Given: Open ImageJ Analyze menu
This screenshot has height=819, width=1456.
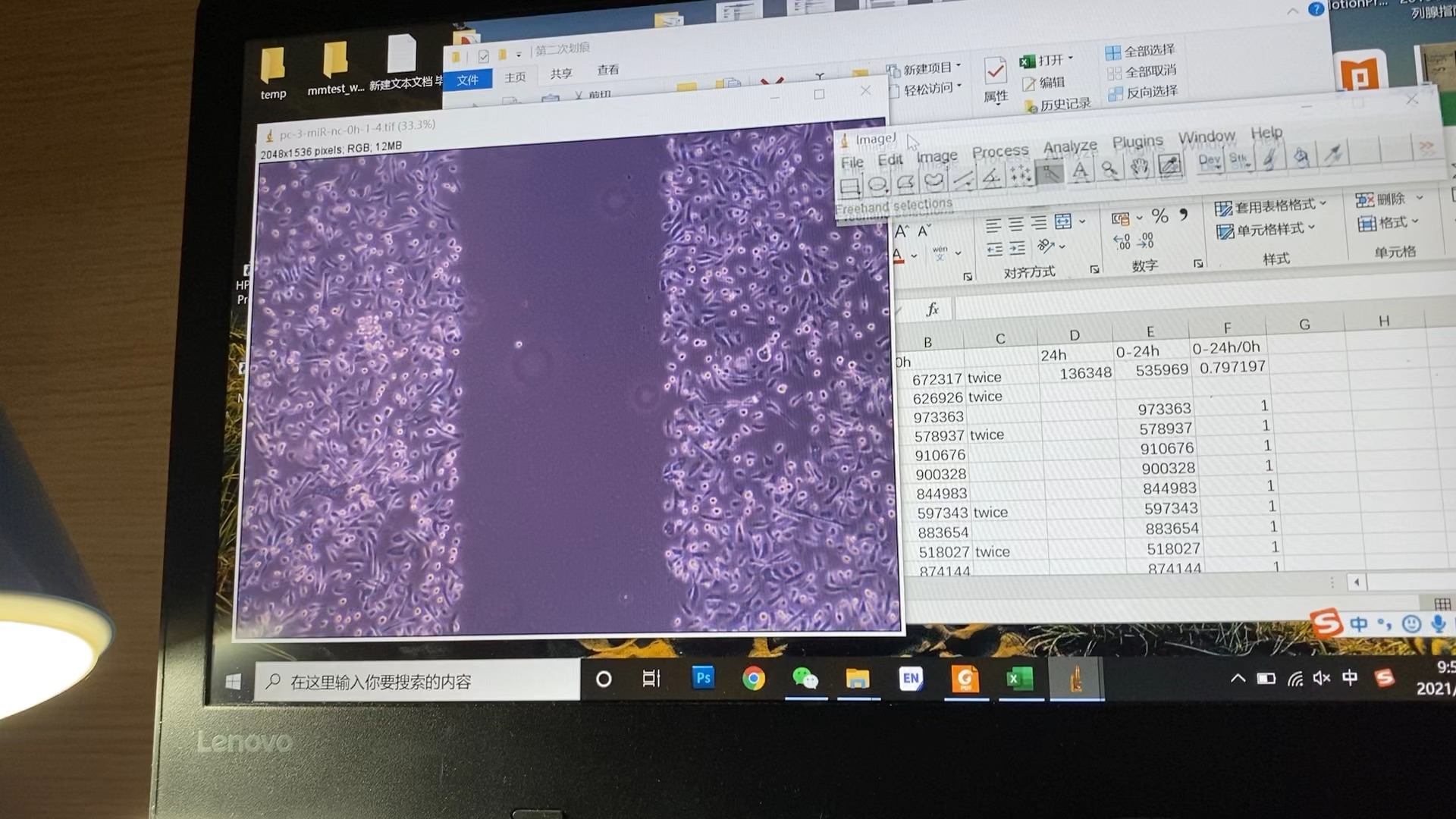Looking at the screenshot, I should tap(1070, 146).
